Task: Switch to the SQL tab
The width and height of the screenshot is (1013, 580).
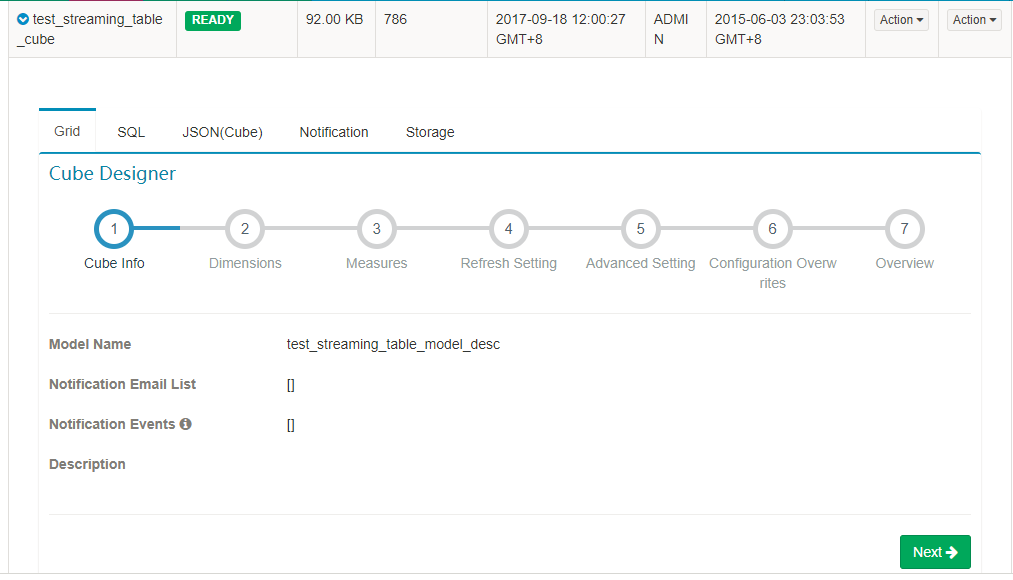Action: 130,131
